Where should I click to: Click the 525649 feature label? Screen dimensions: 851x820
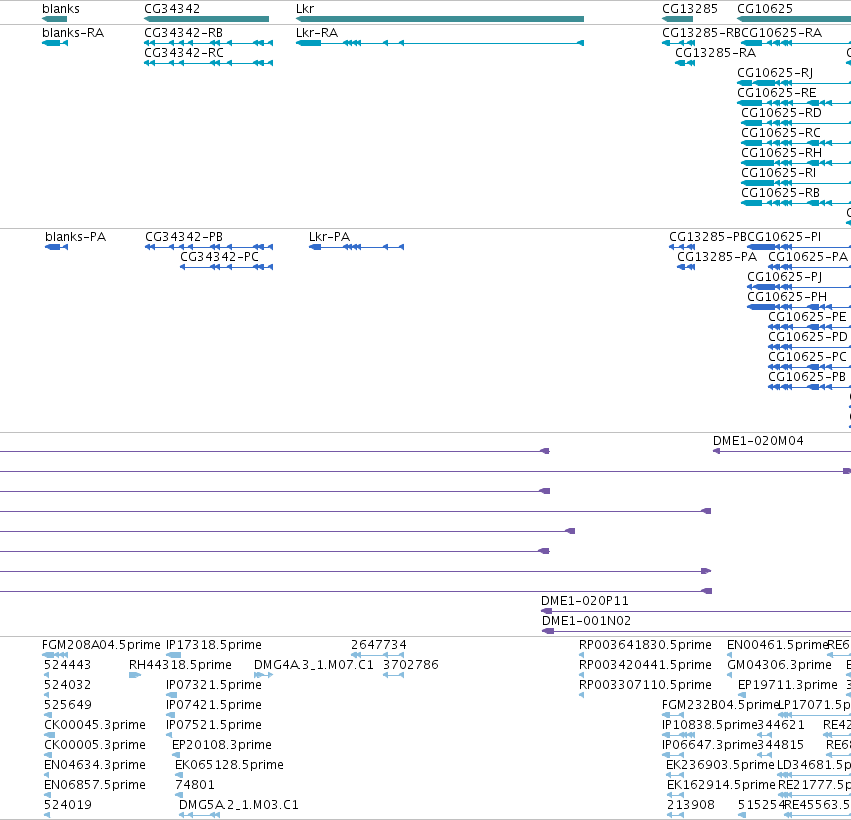click(x=67, y=705)
